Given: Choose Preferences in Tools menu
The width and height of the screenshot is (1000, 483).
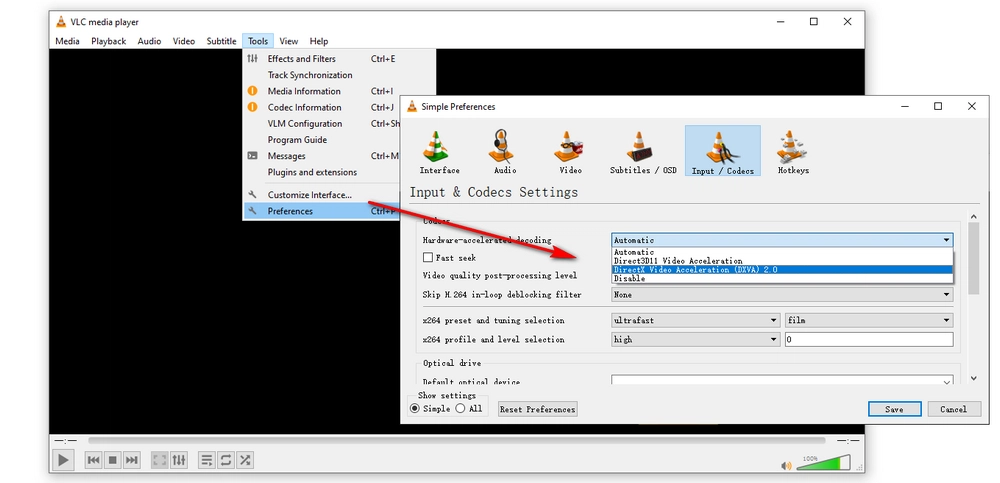Looking at the screenshot, I should 322,211.
